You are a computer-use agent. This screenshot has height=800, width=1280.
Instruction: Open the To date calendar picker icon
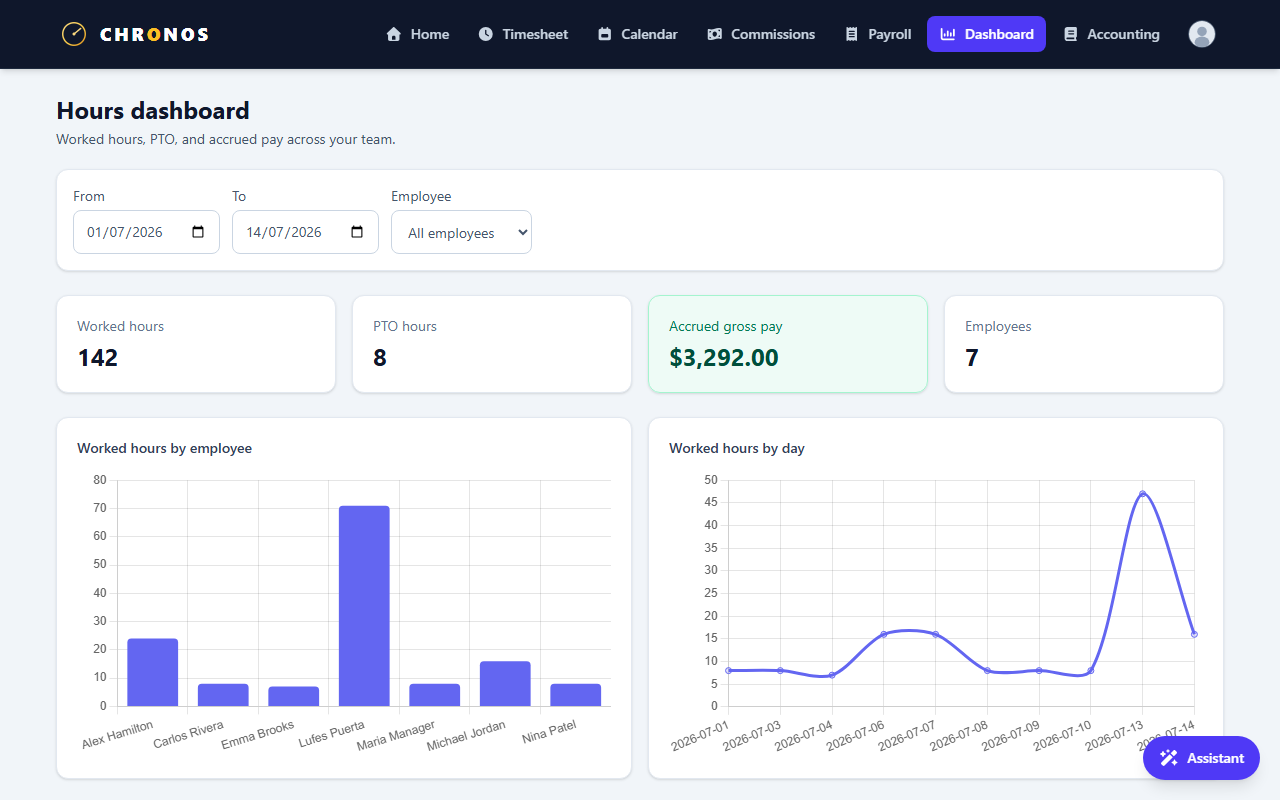tap(357, 232)
